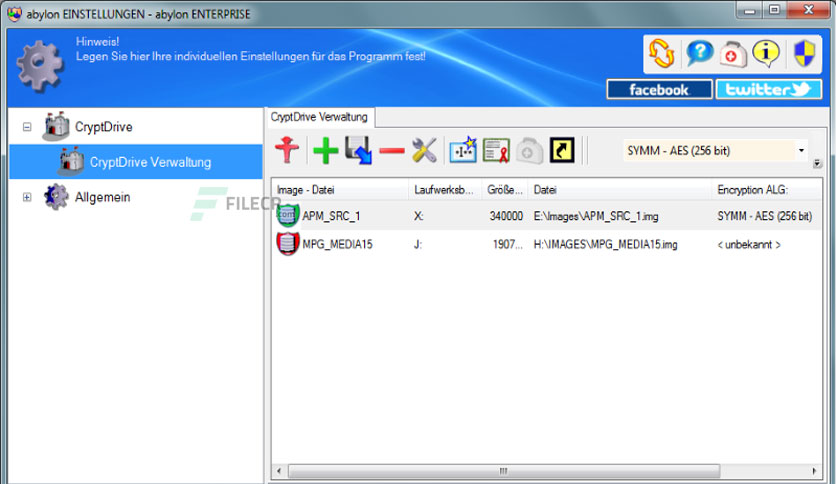Click SYMM - AES (256 bit) cell in APM_SRC_1 row

pyautogui.click(x=765, y=216)
